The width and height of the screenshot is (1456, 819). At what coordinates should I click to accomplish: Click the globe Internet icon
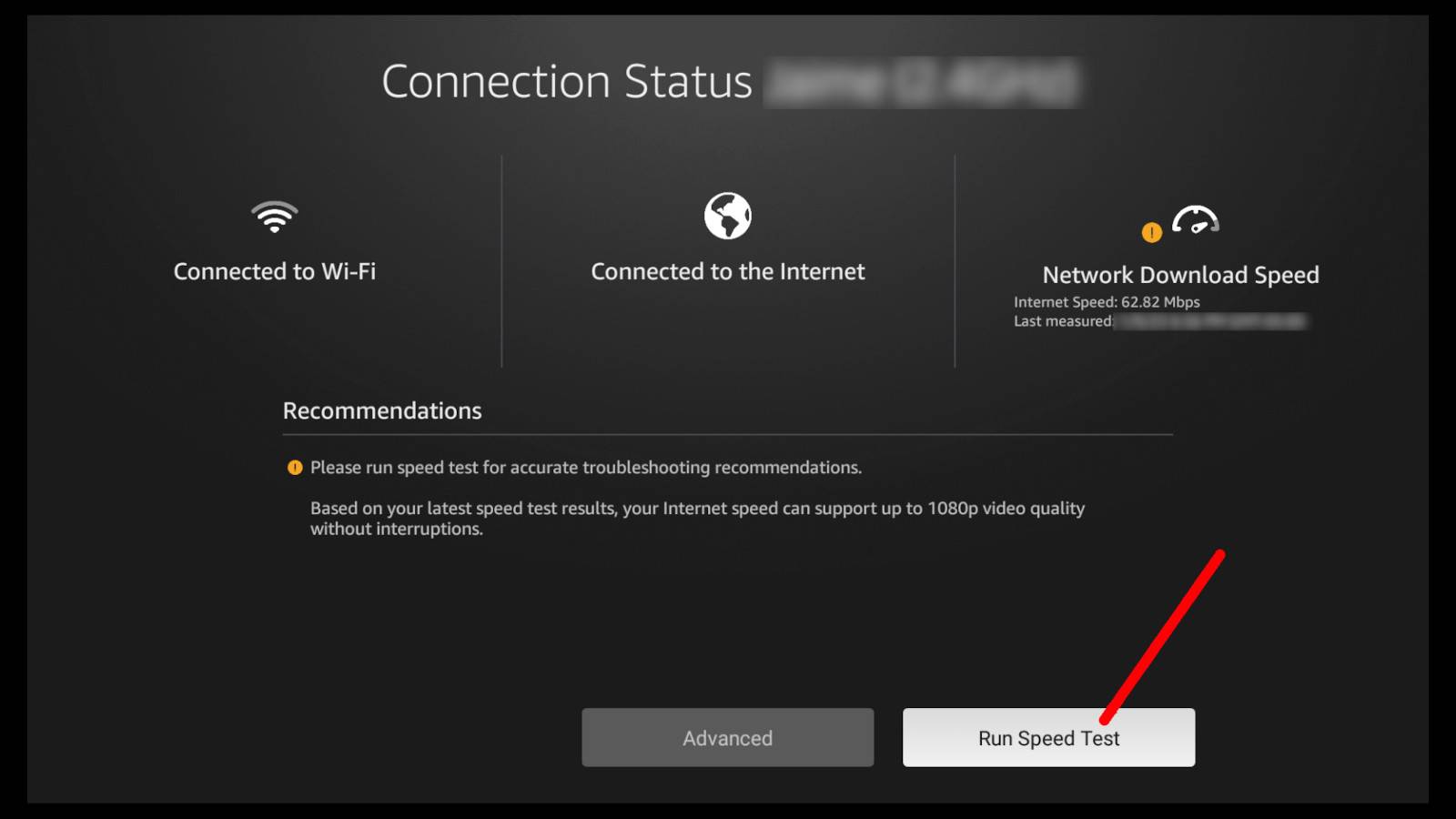(x=728, y=216)
